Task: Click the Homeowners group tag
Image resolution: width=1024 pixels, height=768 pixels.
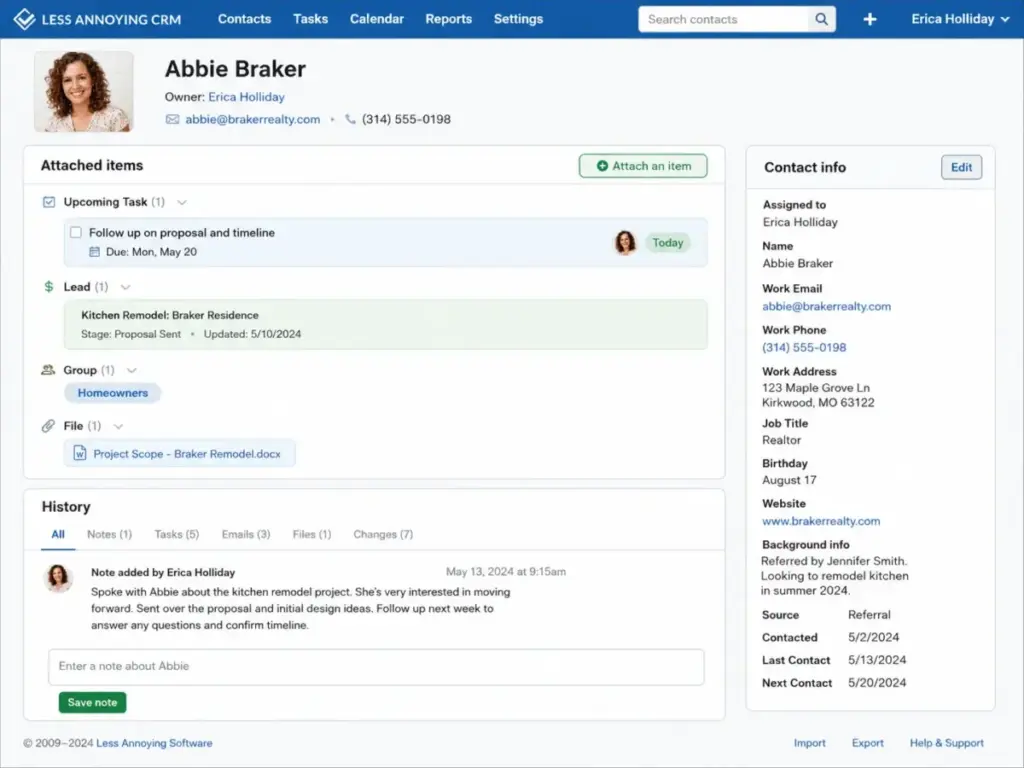Action: click(112, 392)
